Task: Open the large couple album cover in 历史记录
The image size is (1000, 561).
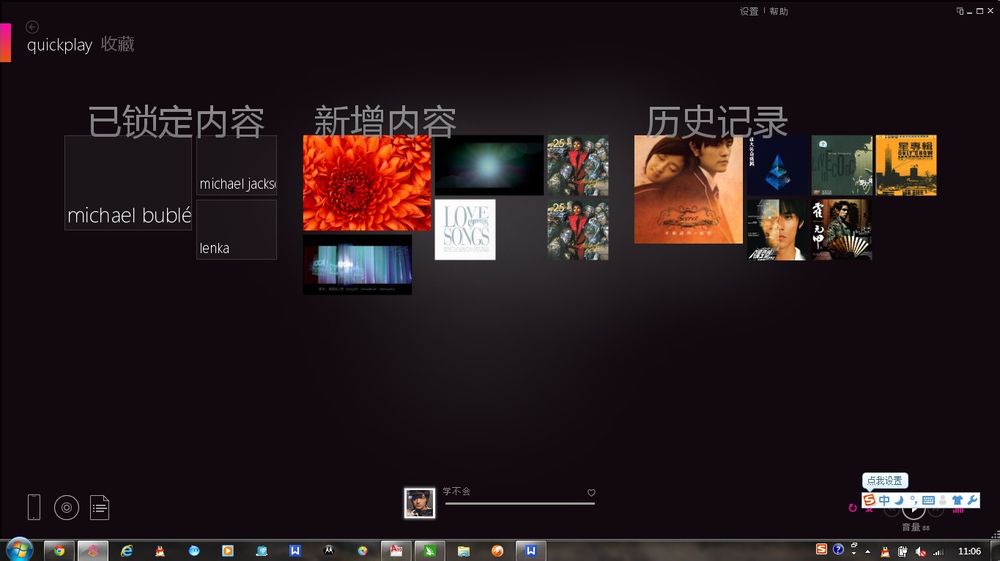Action: click(x=688, y=189)
